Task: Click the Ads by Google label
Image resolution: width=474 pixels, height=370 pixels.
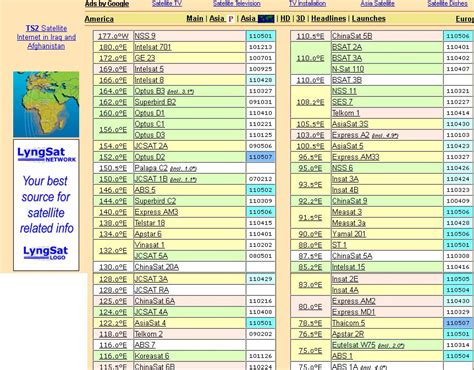Action: 107,4
